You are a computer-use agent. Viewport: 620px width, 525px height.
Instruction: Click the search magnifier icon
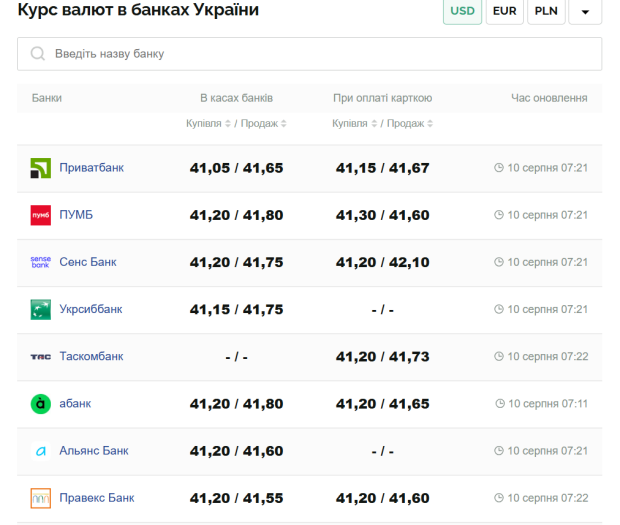38,53
